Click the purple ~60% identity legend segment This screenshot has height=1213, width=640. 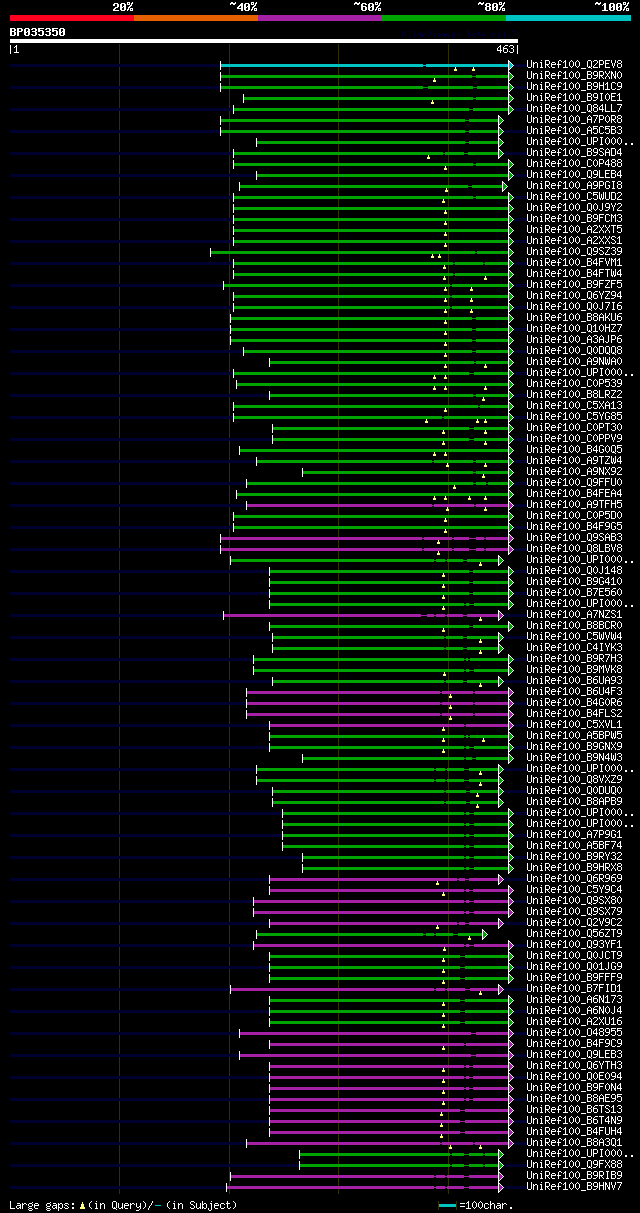tap(320, 18)
